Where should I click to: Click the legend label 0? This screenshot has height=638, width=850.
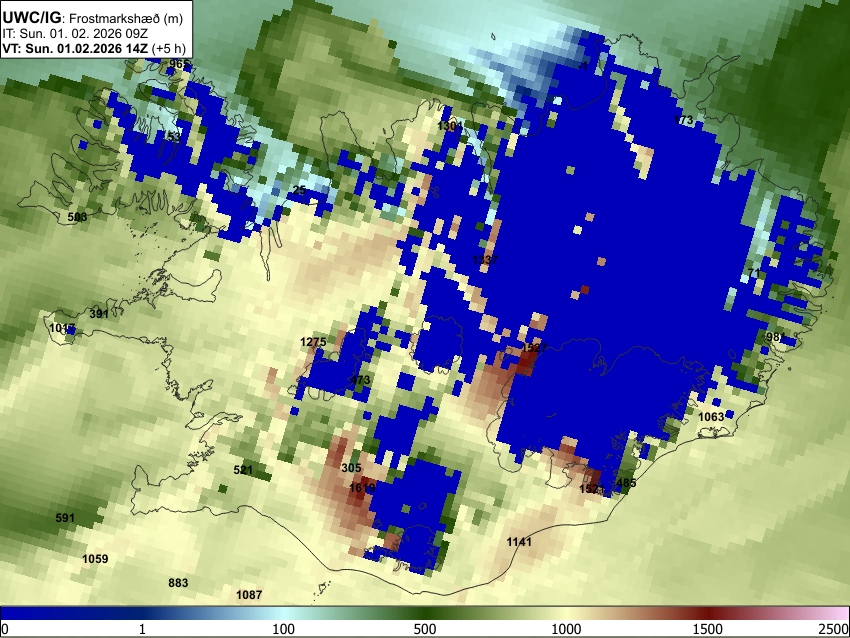(5, 629)
